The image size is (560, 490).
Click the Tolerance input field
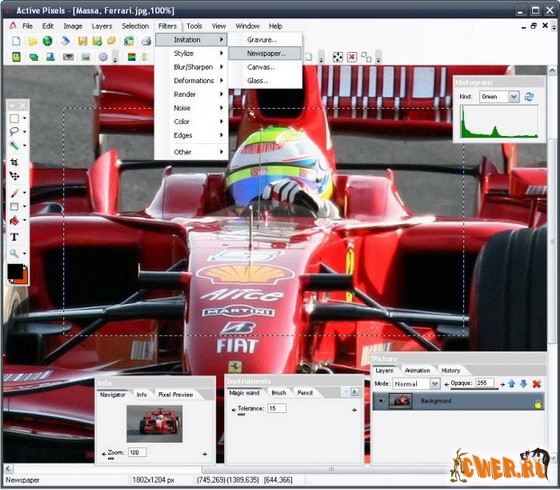(276, 408)
